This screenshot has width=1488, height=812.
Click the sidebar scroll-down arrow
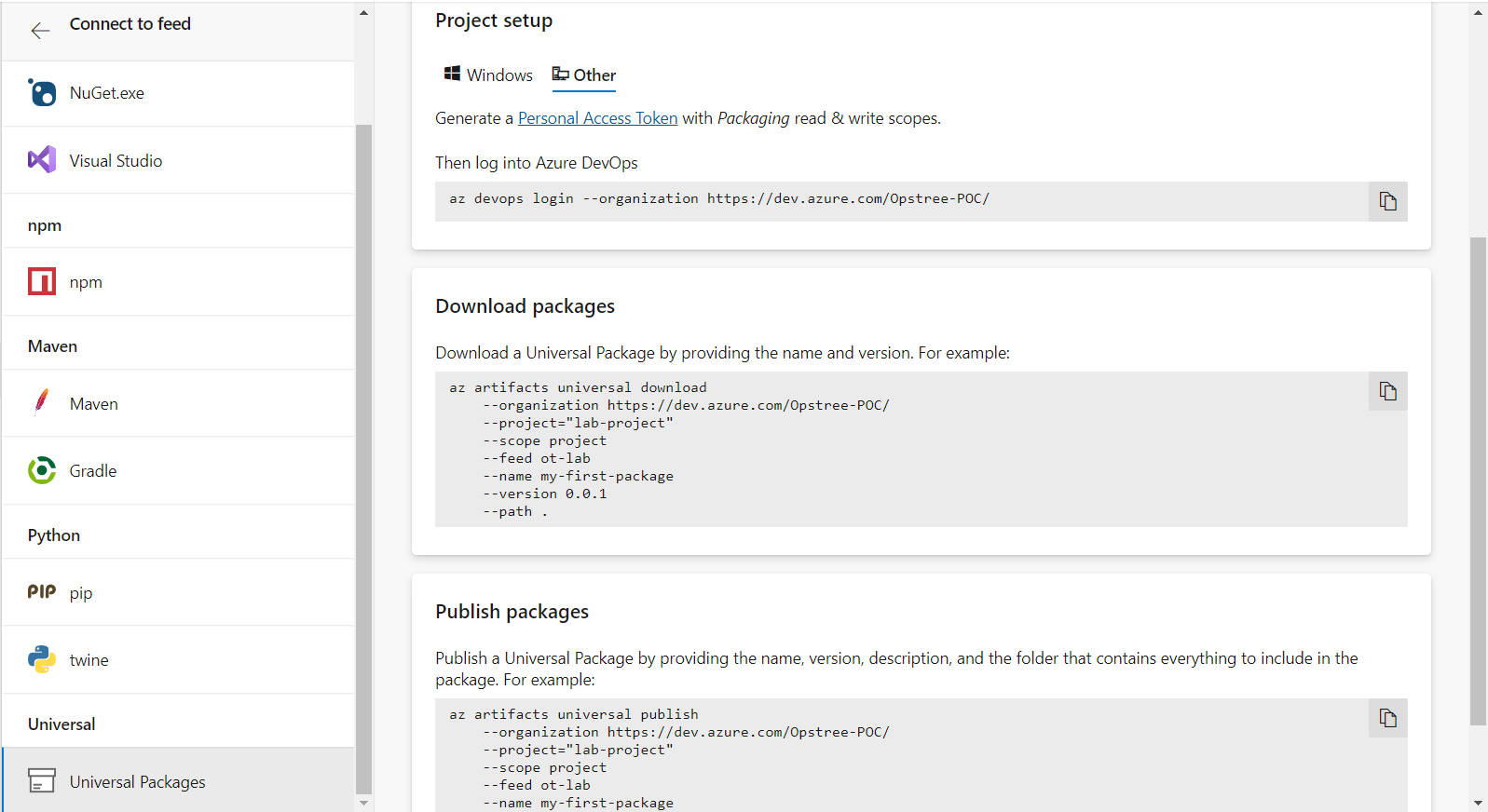pos(363,803)
